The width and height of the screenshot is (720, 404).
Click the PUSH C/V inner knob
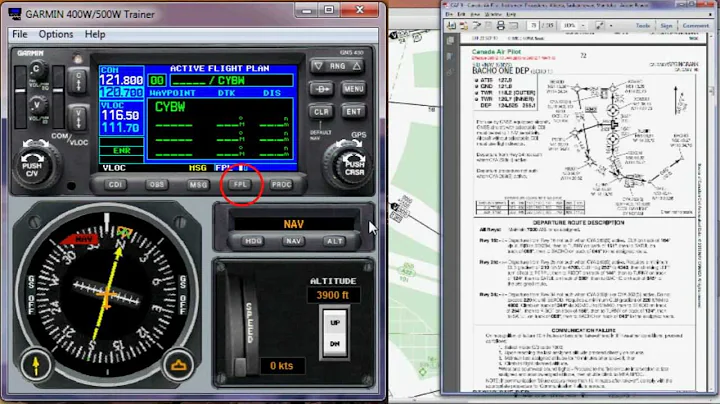pyautogui.click(x=32, y=168)
